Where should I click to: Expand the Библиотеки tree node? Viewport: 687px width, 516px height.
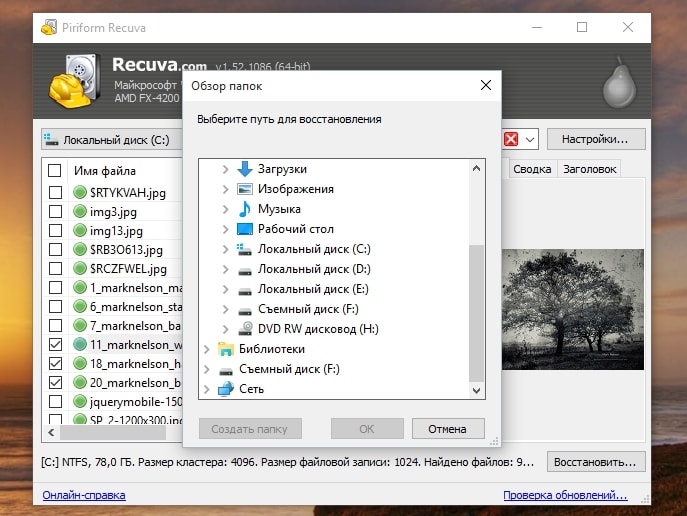click(x=206, y=349)
